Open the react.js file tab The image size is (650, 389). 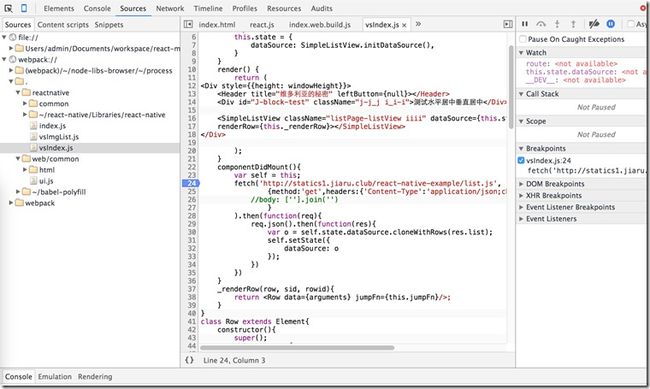[262, 24]
